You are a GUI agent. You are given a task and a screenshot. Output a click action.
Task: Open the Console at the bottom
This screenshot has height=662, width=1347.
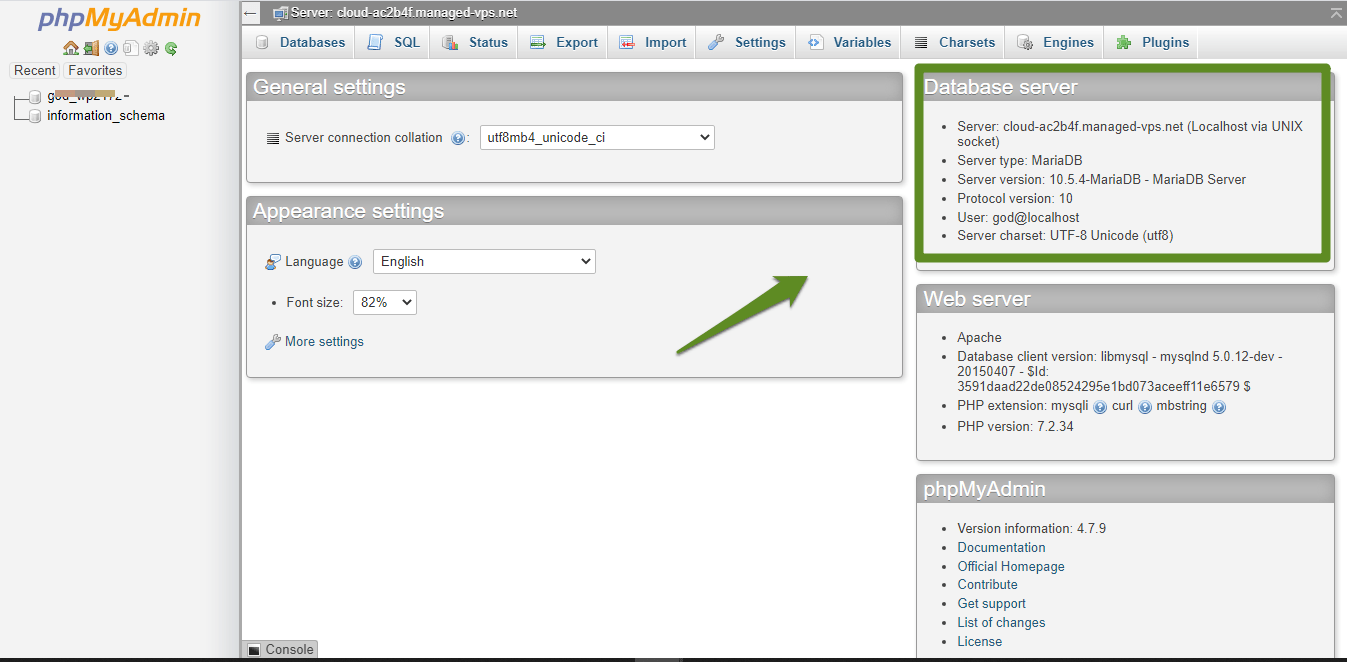279,649
